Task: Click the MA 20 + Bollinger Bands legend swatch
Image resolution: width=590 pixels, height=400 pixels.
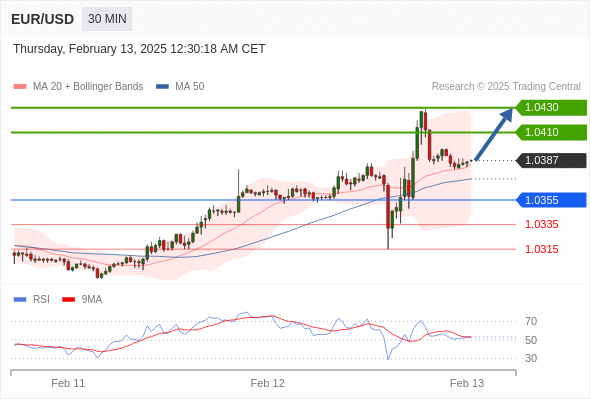Action: [x=20, y=87]
